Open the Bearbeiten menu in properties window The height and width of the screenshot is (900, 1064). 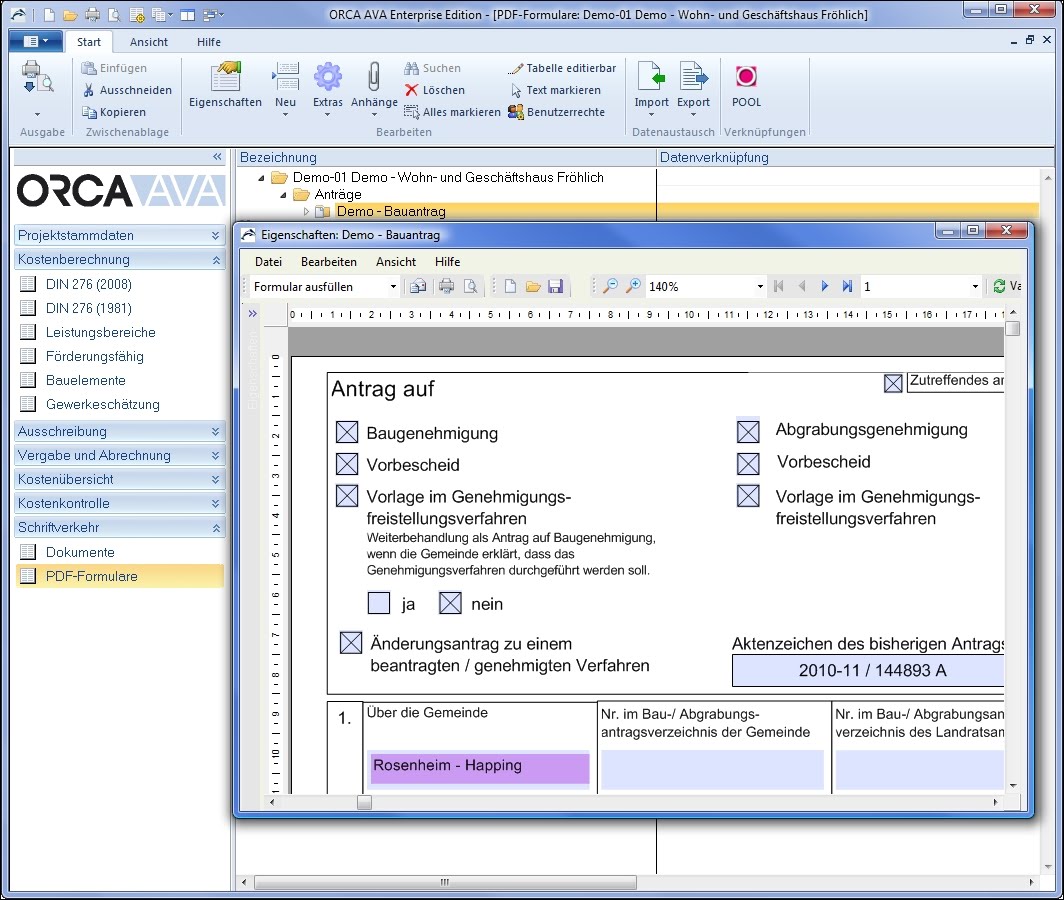click(329, 262)
